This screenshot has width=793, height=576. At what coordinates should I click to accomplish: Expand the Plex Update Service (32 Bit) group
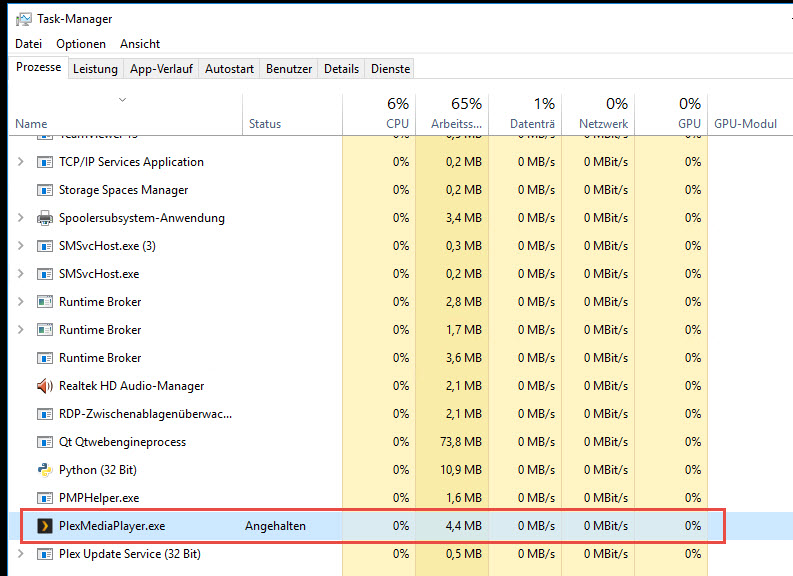pyautogui.click(x=21, y=554)
